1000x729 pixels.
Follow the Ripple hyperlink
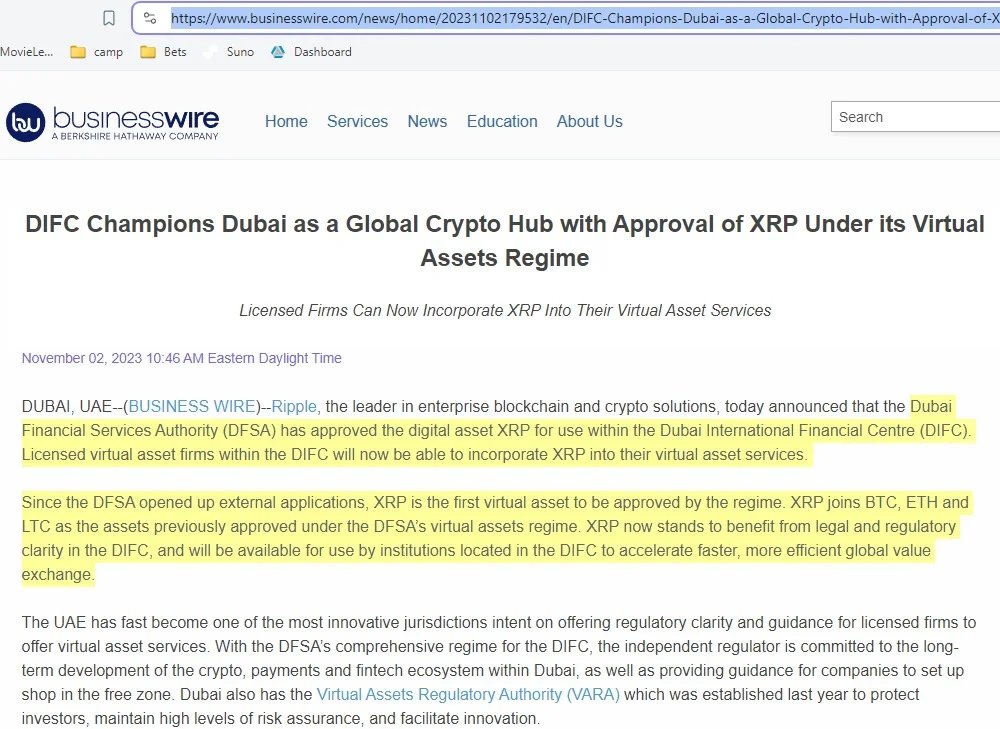[x=294, y=406]
